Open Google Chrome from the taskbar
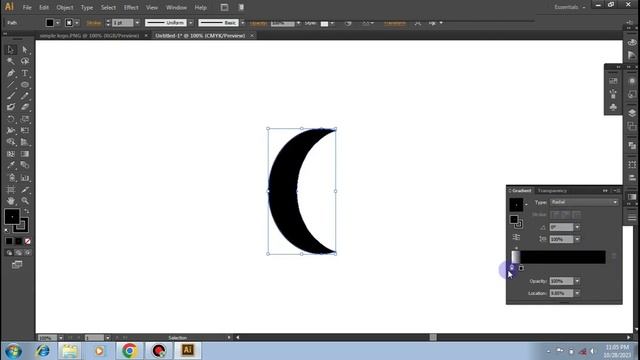 (129, 351)
